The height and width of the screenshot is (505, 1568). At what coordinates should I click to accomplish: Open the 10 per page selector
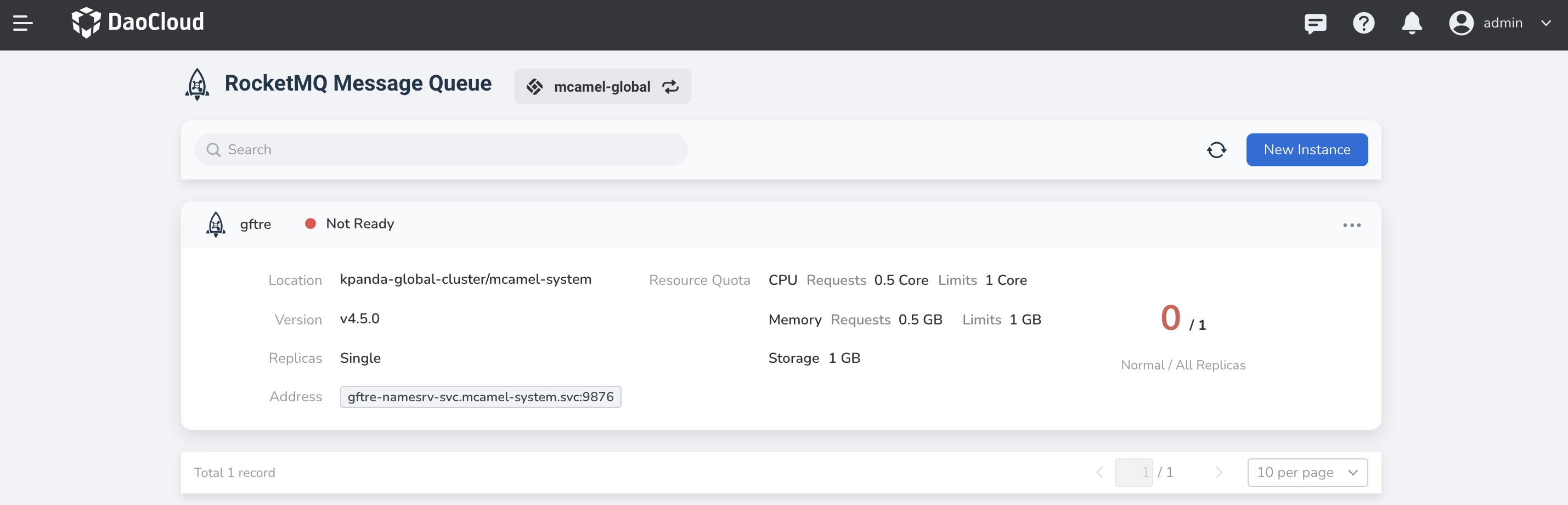click(1307, 472)
